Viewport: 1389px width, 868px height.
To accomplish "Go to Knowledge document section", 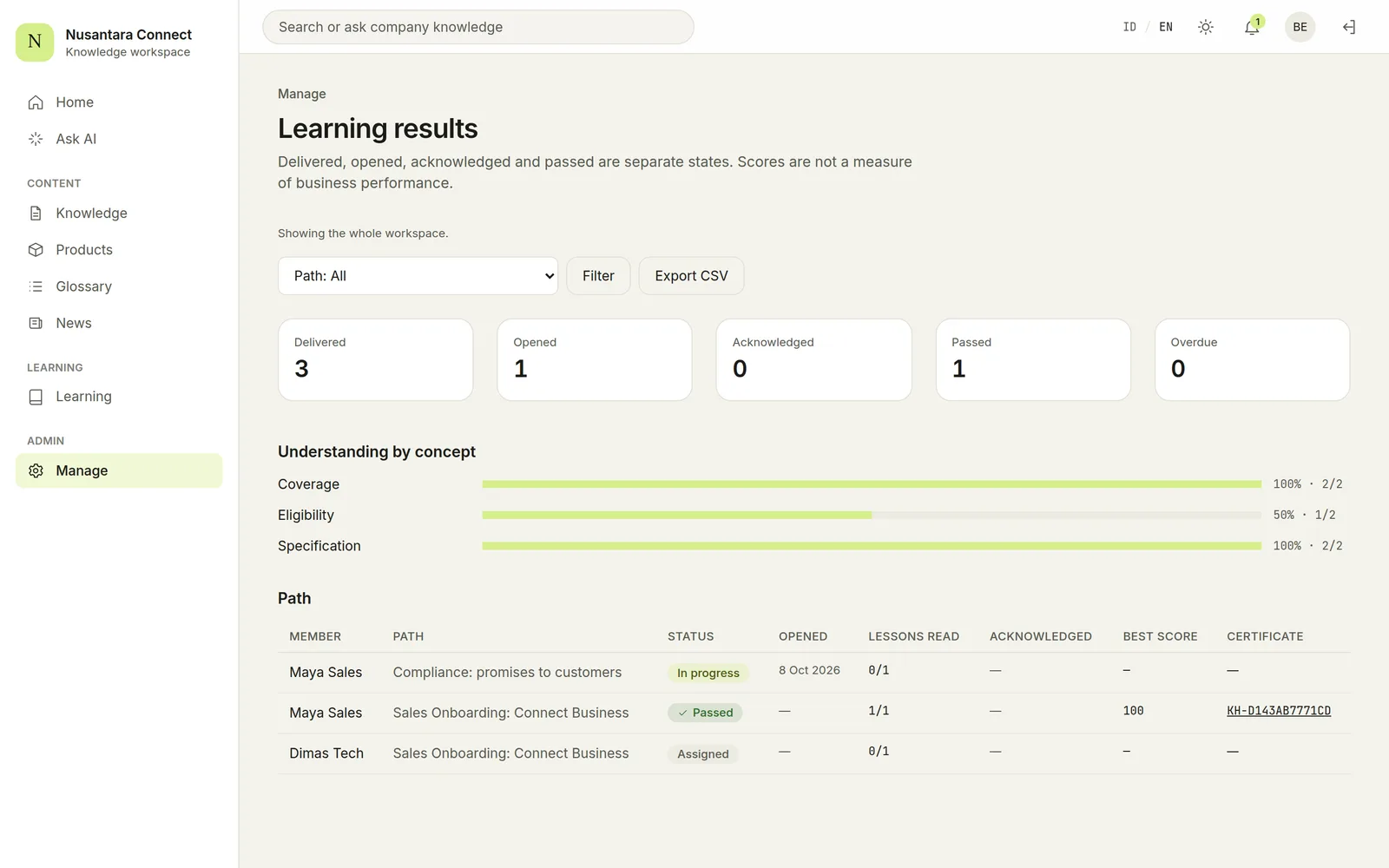I will click(119, 214).
